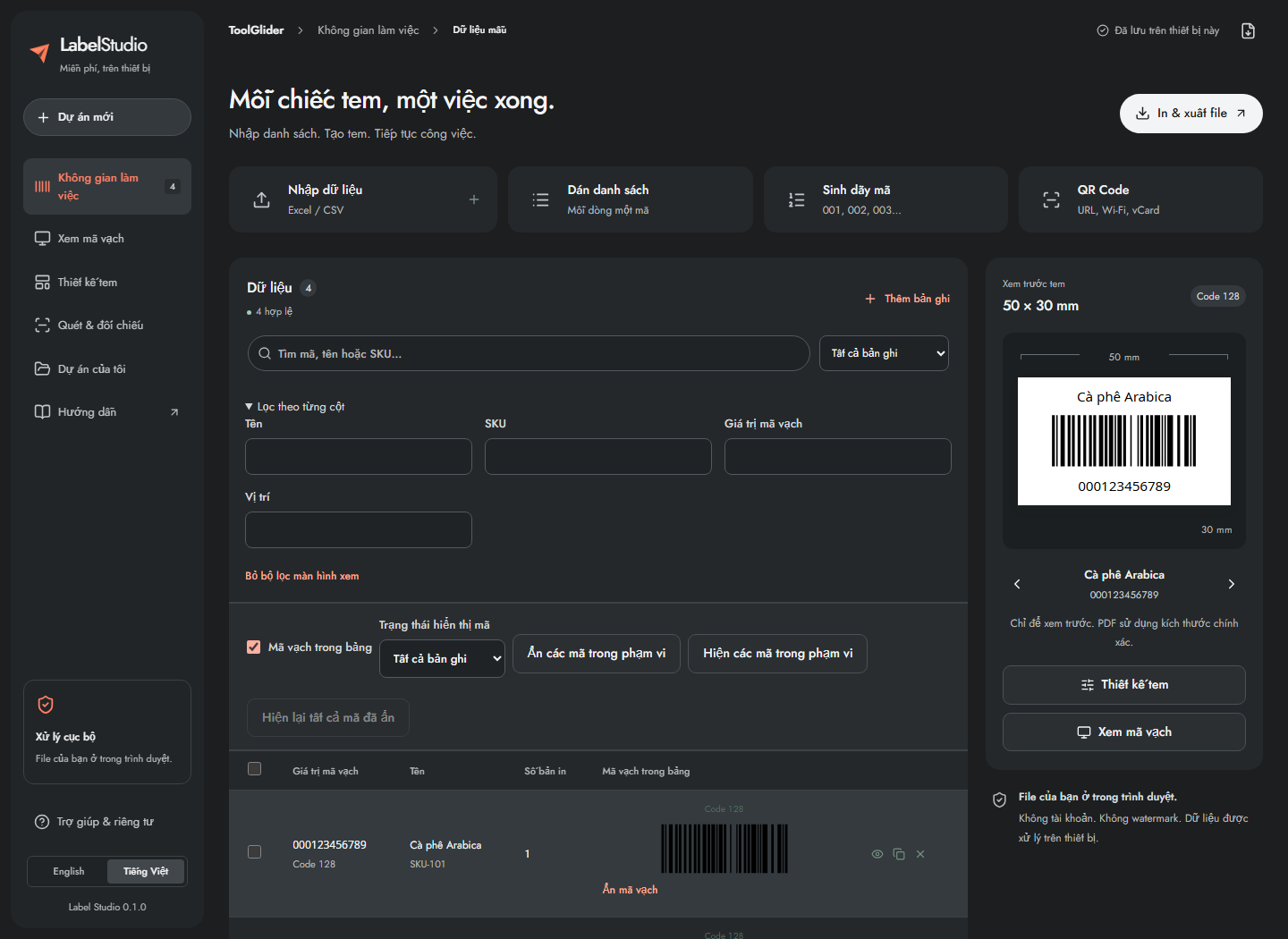The width and height of the screenshot is (1288, 939).
Task: Click the search field Tìm mã, tên hoặc SKU
Action: (529, 353)
